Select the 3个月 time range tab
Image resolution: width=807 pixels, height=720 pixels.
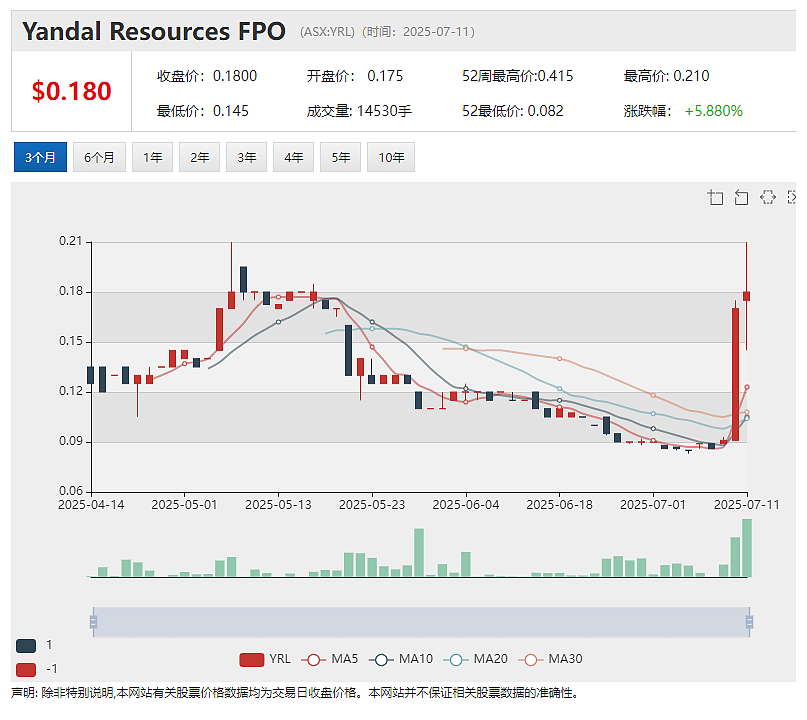click(40, 157)
